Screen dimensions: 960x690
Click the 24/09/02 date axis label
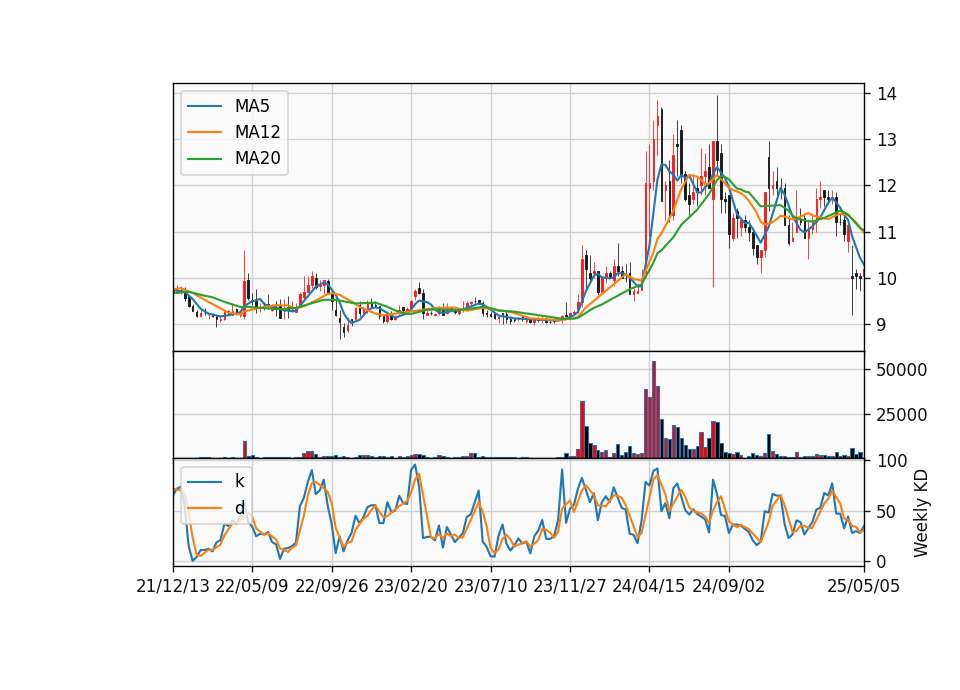(729, 586)
